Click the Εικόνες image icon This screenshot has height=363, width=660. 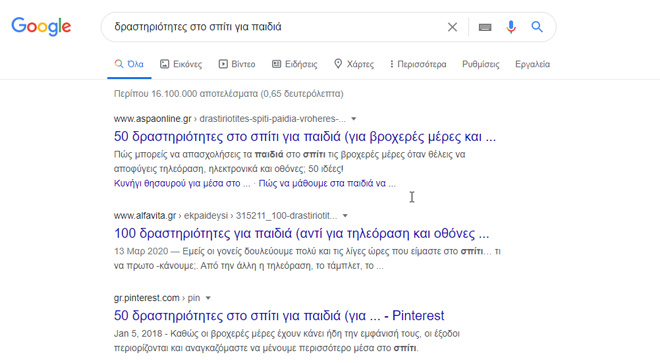tap(165, 64)
